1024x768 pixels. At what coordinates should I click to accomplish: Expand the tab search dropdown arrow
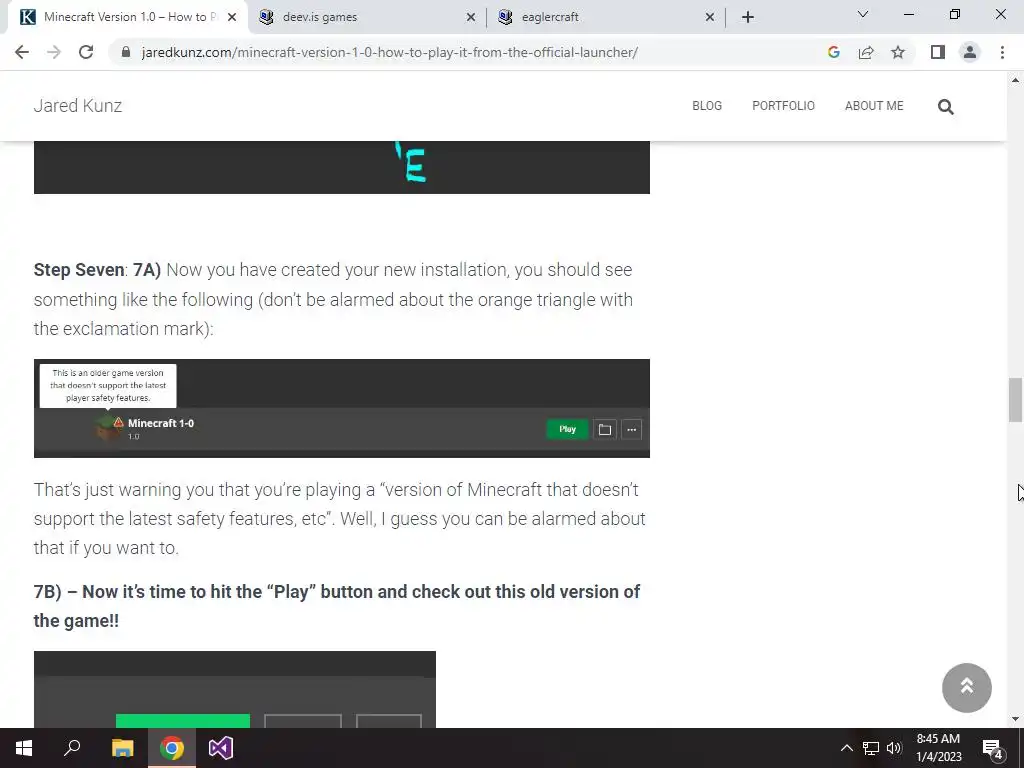point(863,14)
